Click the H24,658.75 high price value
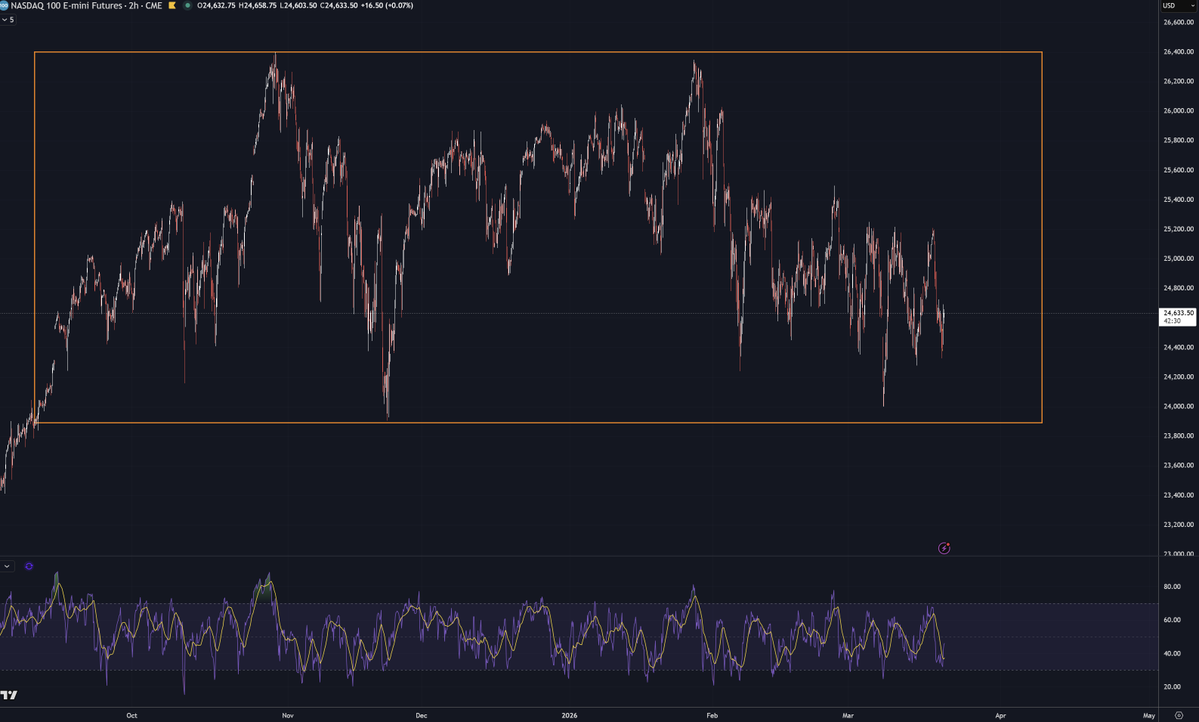The height and width of the screenshot is (722, 1199). point(257,5)
